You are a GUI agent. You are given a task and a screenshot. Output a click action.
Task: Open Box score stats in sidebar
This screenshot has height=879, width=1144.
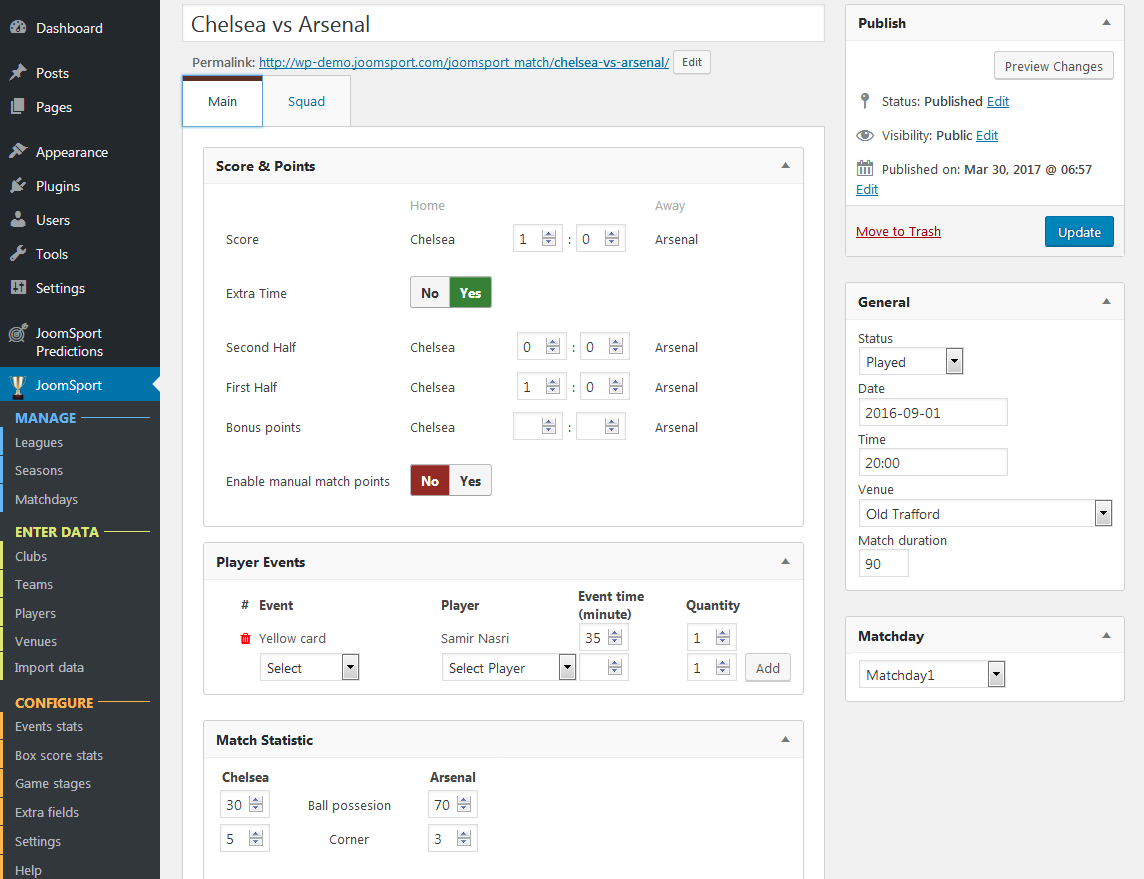pos(59,755)
